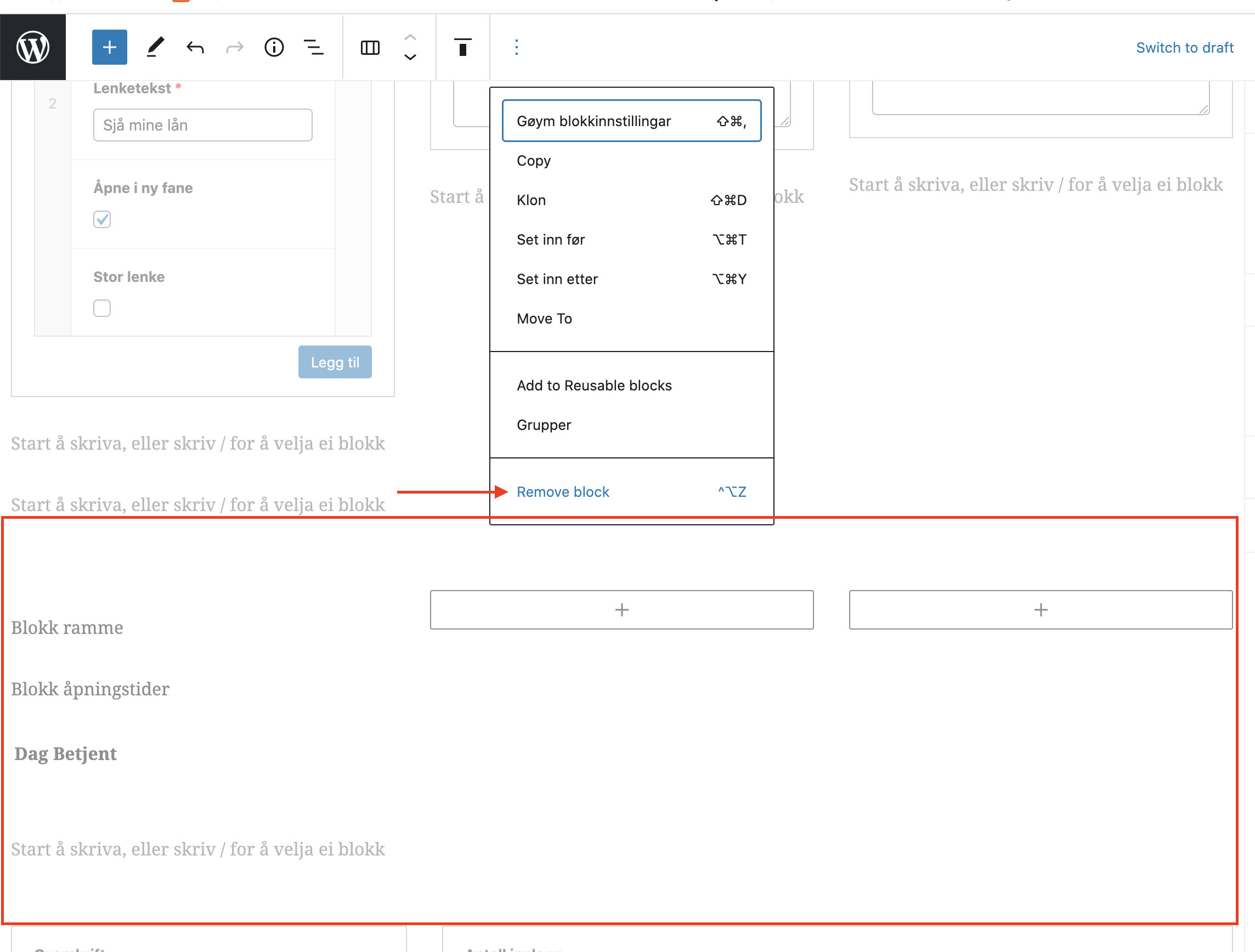Screen dimensions: 1255x952
Task: Choose Klon in the block menu
Action: pos(531,200)
